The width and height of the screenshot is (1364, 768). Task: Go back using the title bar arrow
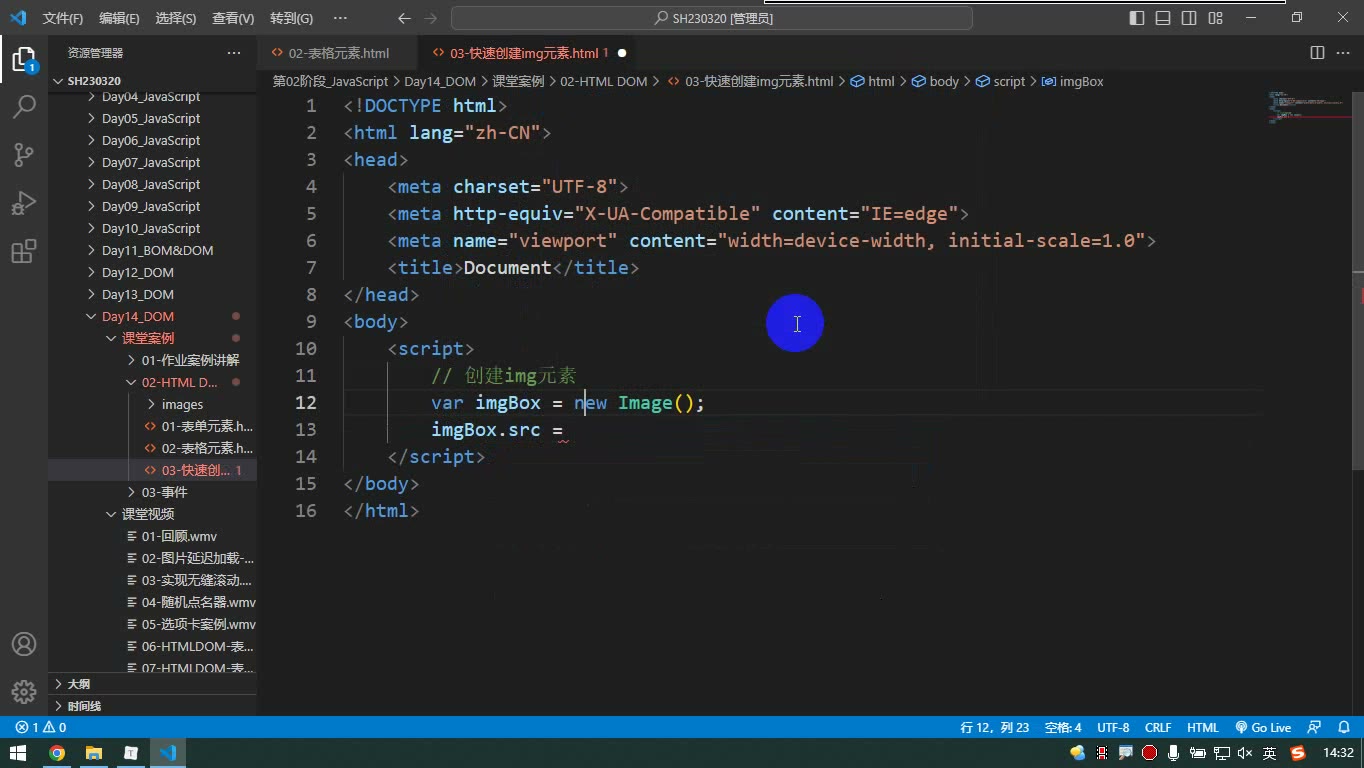coord(404,18)
